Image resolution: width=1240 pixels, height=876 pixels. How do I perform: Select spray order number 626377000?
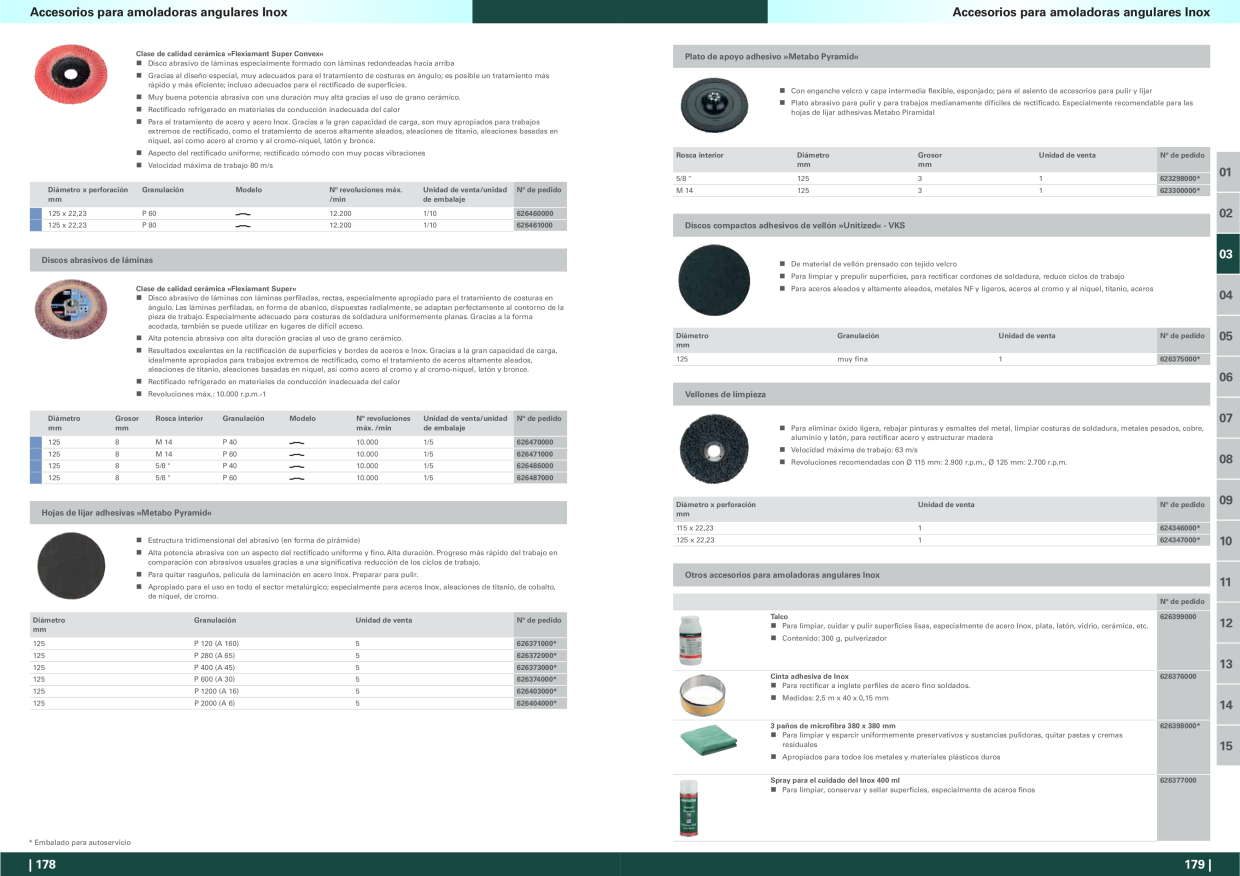(x=1177, y=780)
